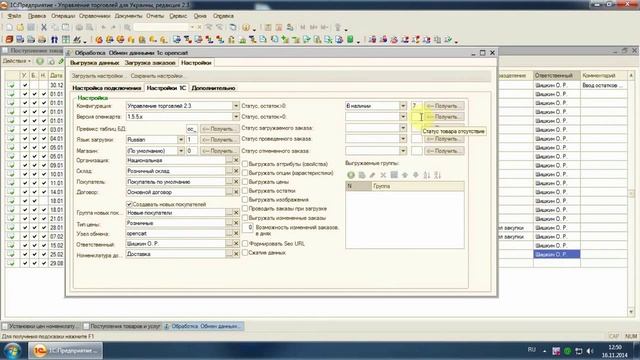Click Получить button for Статус, остаток>0
The width and height of the screenshot is (640, 360).
444,106
